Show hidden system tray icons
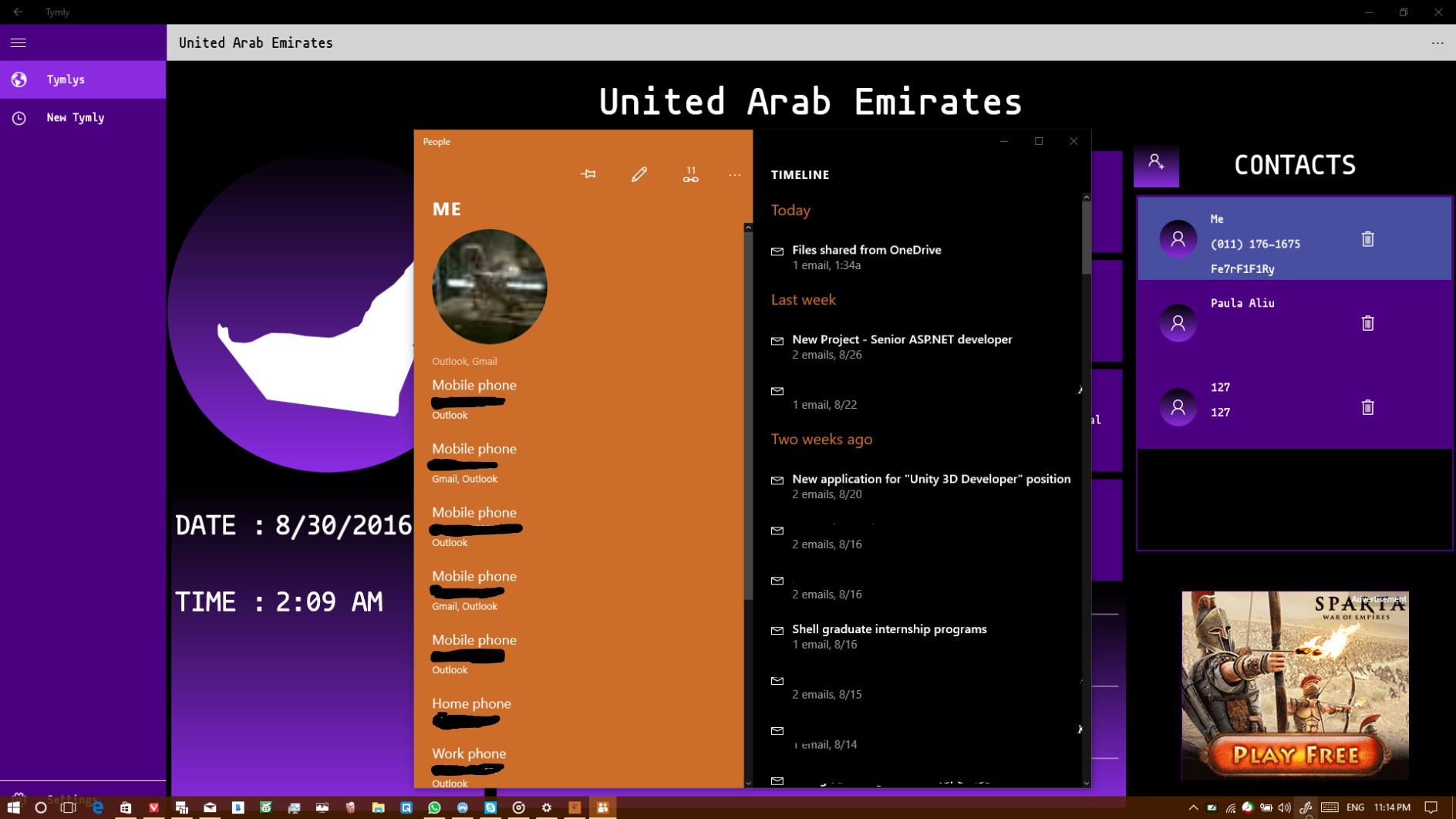Screen dimensions: 1456x819 tap(1193, 807)
